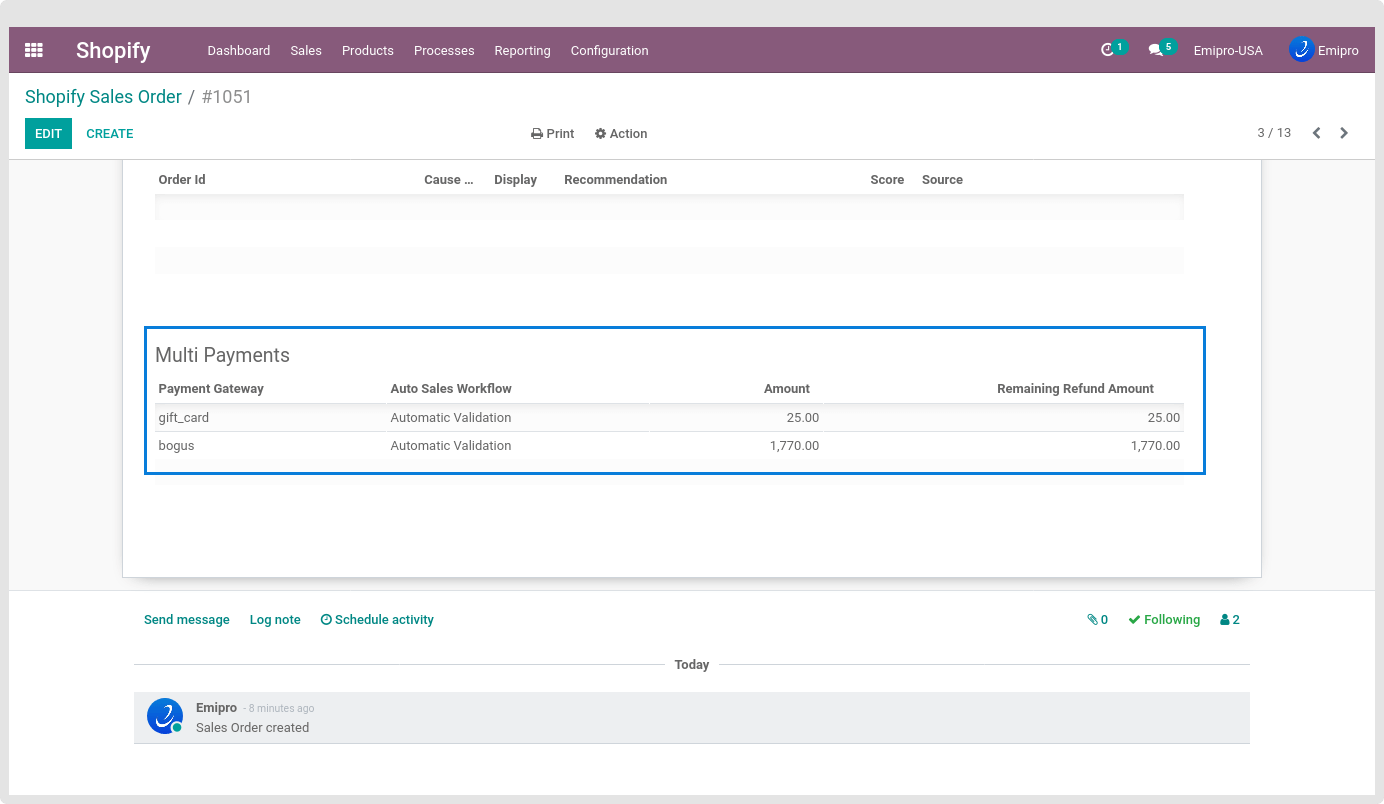This screenshot has width=1384, height=804.
Task: Toggle the Following subscription status
Action: click(x=1164, y=620)
